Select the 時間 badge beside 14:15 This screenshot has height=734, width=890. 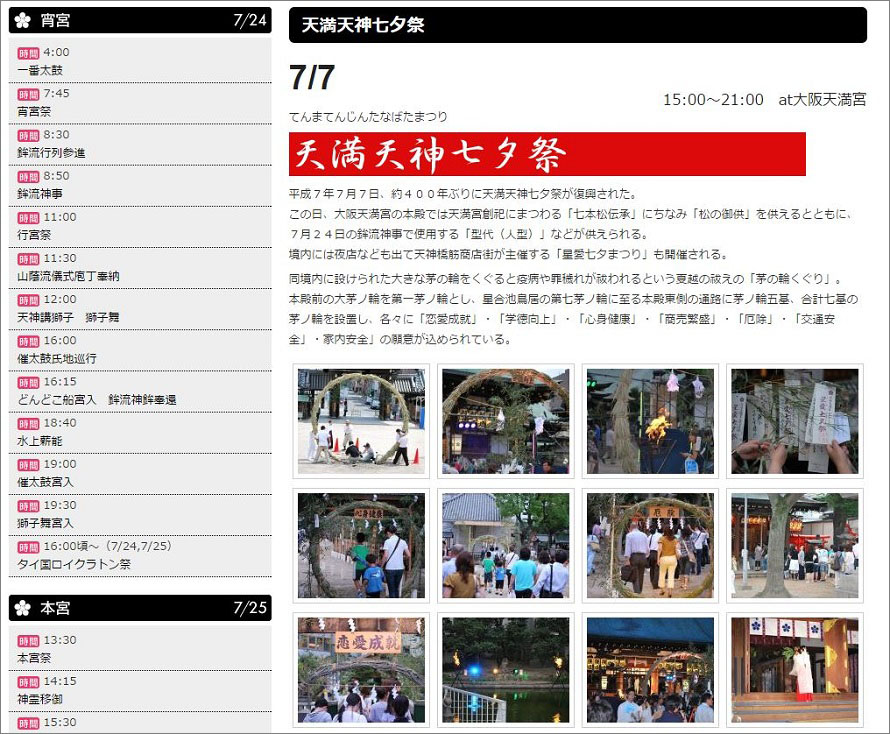click(x=28, y=682)
